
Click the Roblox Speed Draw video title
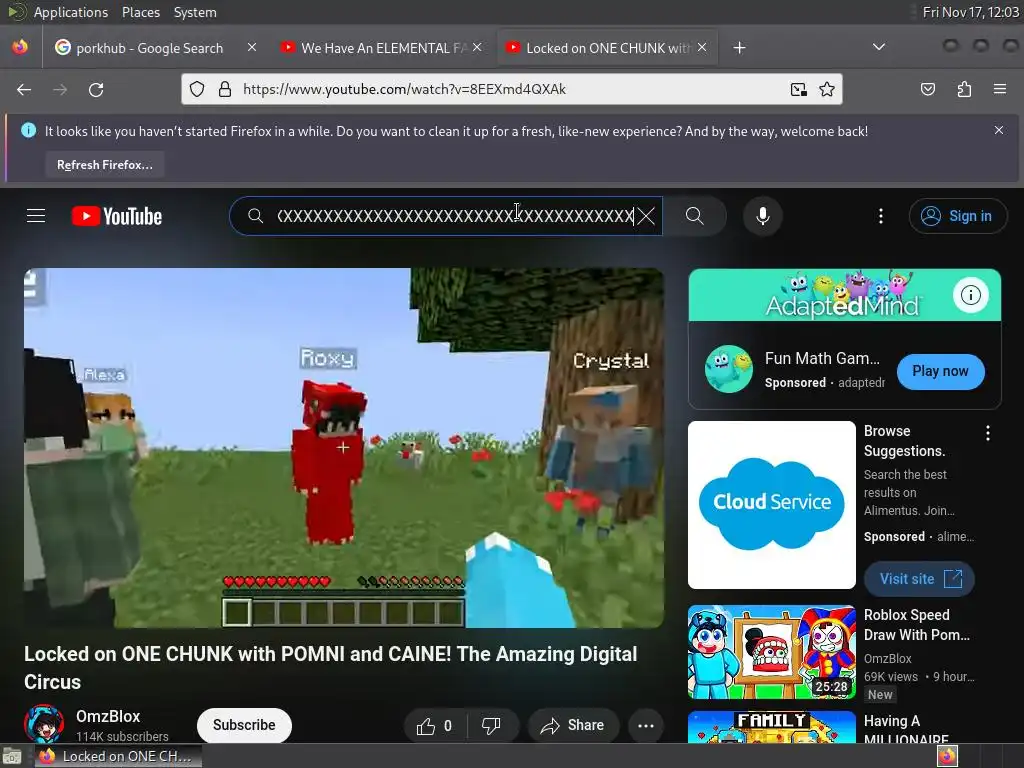[x=917, y=625]
